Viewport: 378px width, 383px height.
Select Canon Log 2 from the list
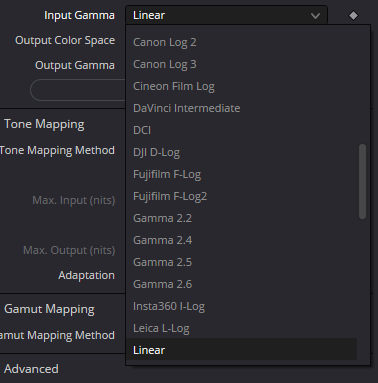click(241, 42)
